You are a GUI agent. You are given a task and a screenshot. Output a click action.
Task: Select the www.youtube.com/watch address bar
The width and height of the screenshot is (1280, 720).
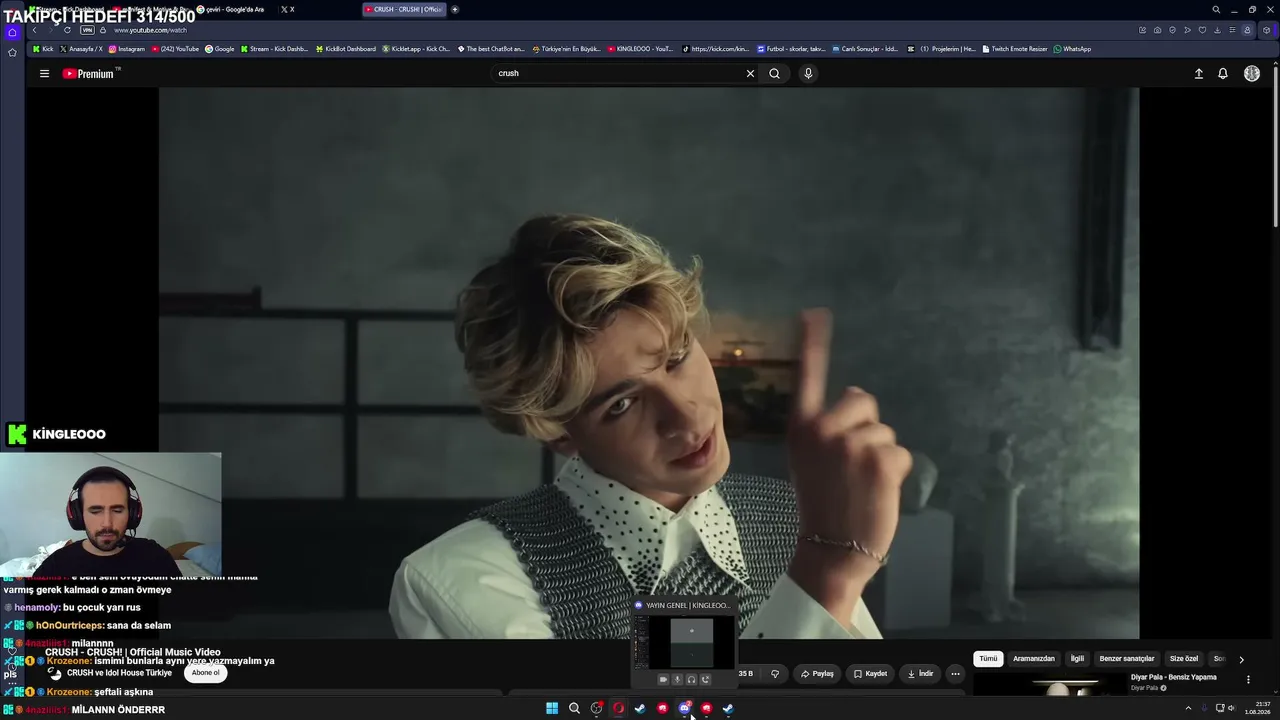[150, 30]
